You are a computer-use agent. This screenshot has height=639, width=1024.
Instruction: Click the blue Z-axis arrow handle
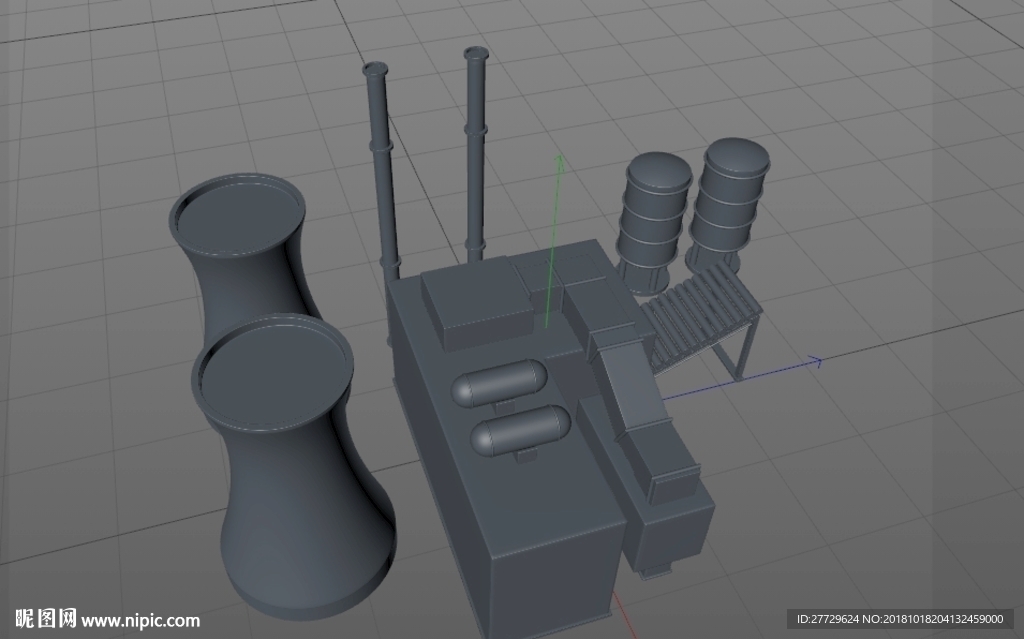click(814, 361)
